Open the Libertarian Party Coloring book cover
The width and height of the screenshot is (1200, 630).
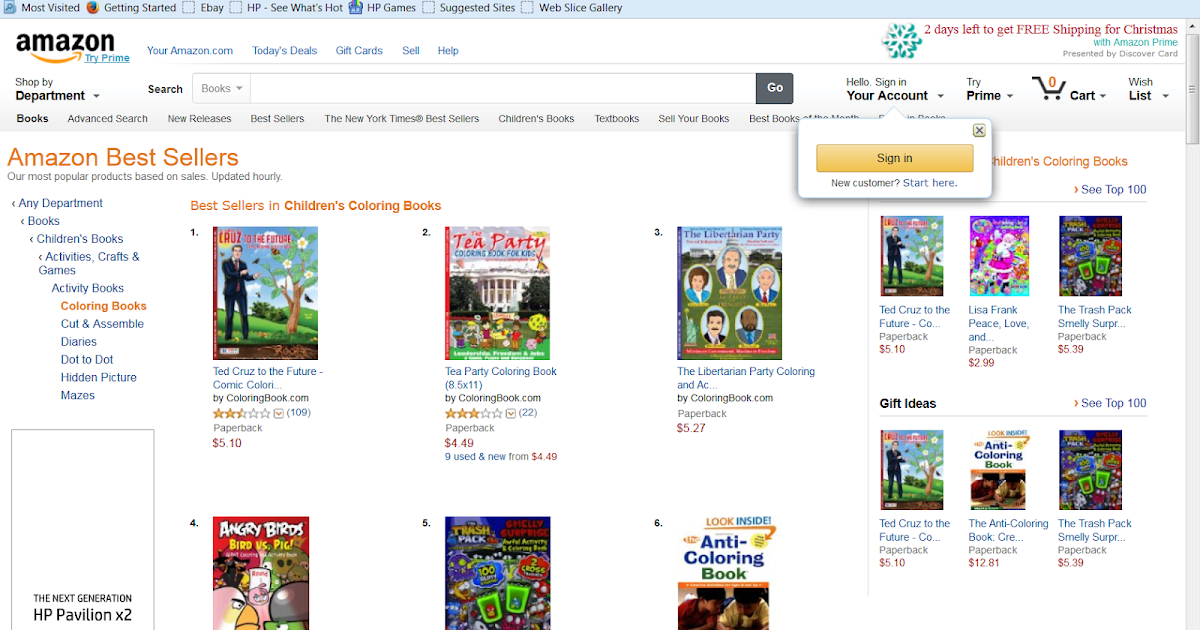point(729,293)
